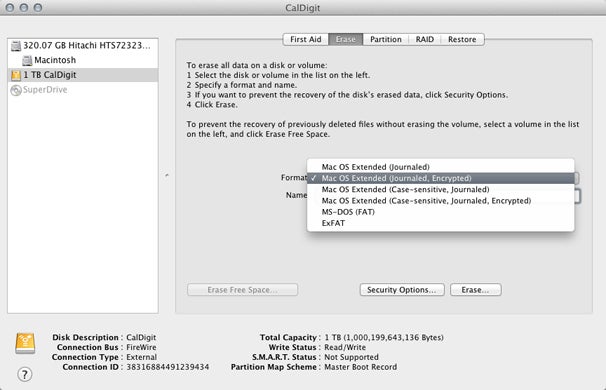The height and width of the screenshot is (390, 606).
Task: Click the S.M.A.R.T. Status value Not Supported
Action: pos(351,357)
